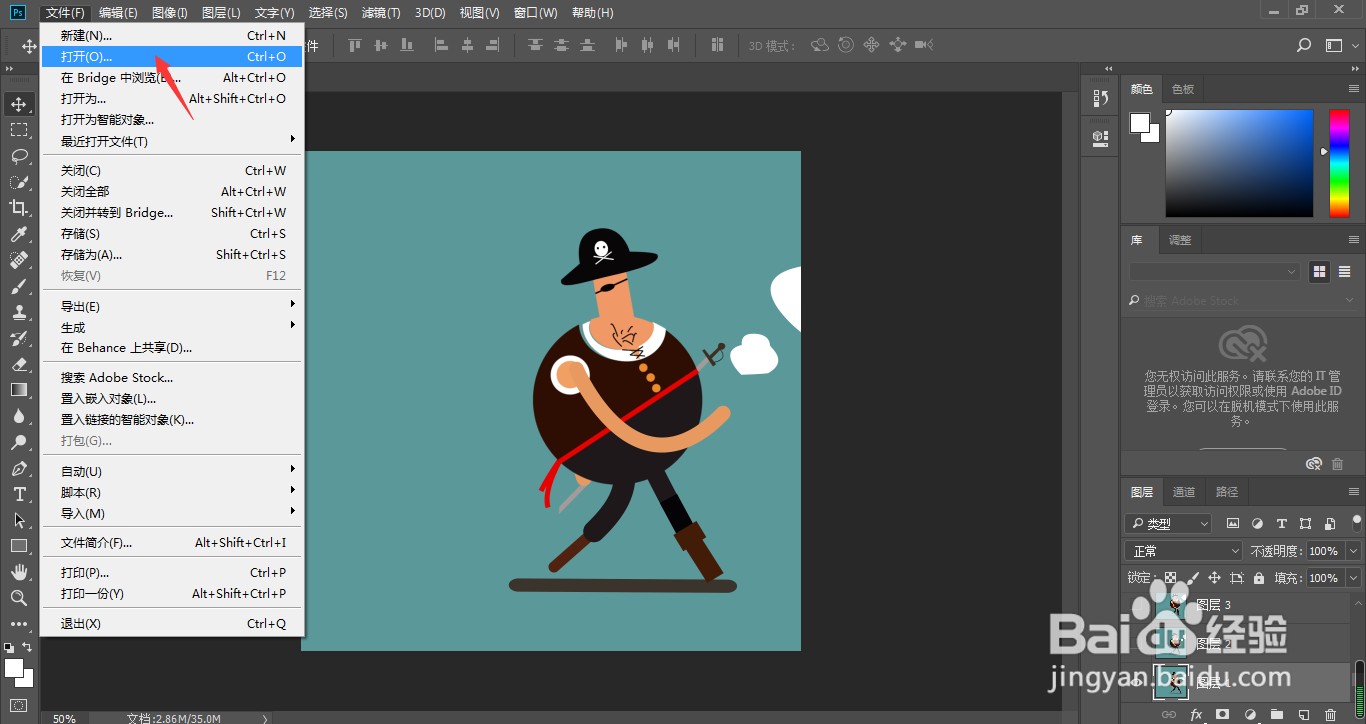This screenshot has width=1366, height=724.
Task: Toggle pixel layer filter
Action: tap(1233, 524)
